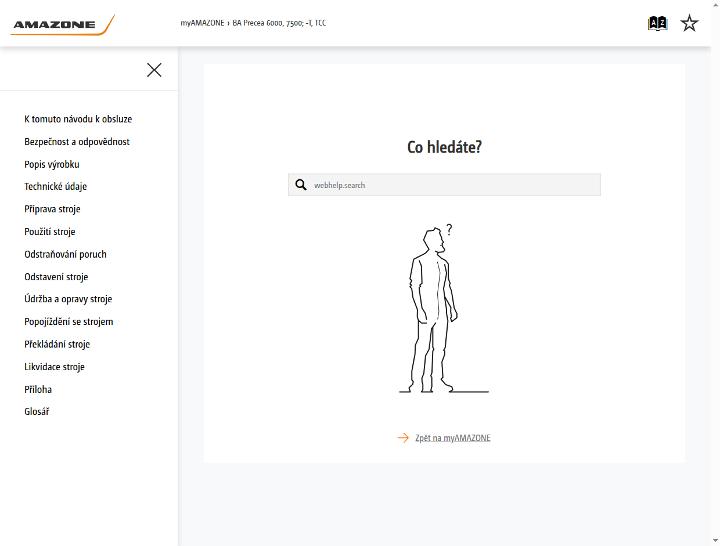The width and height of the screenshot is (720, 546).
Task: Open Bezpečnost a odpovědnost section
Action: pyautogui.click(x=77, y=141)
